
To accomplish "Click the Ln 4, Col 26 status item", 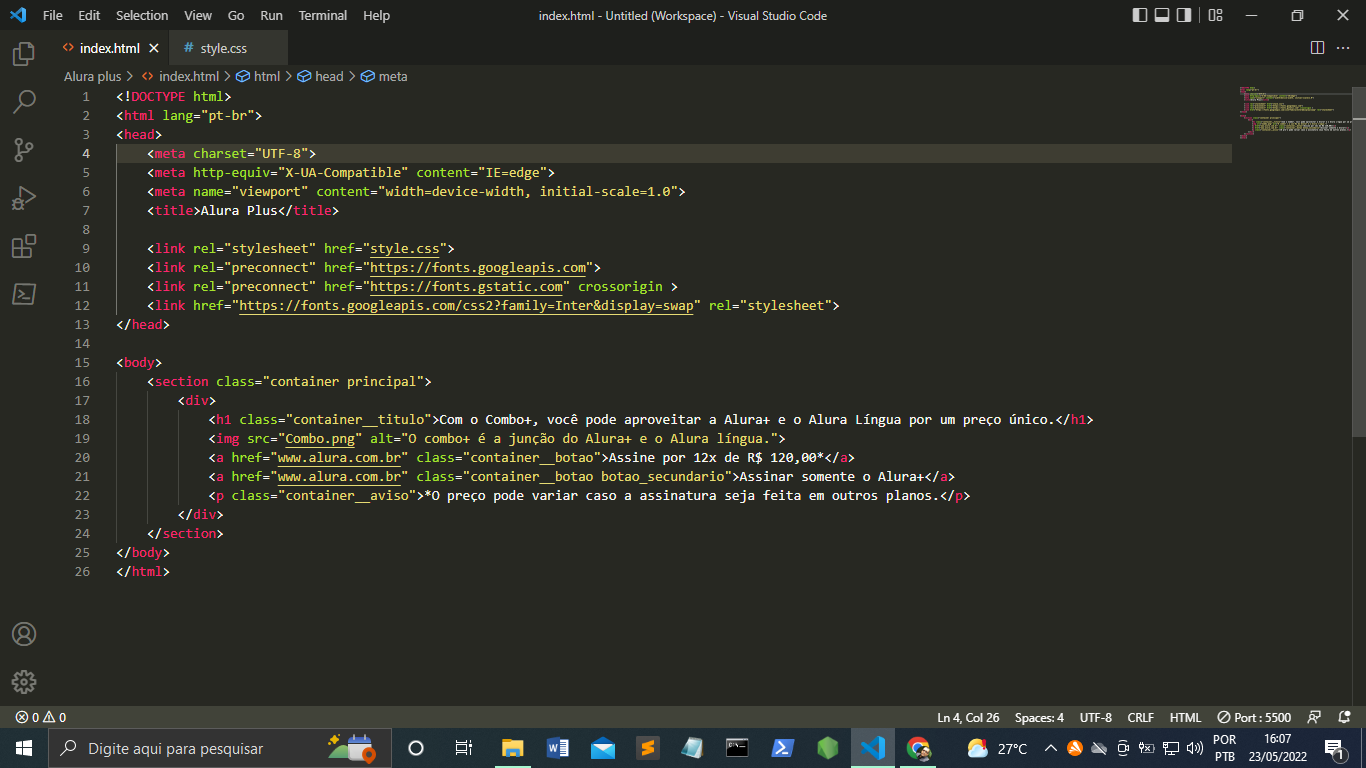I will [x=968, y=717].
